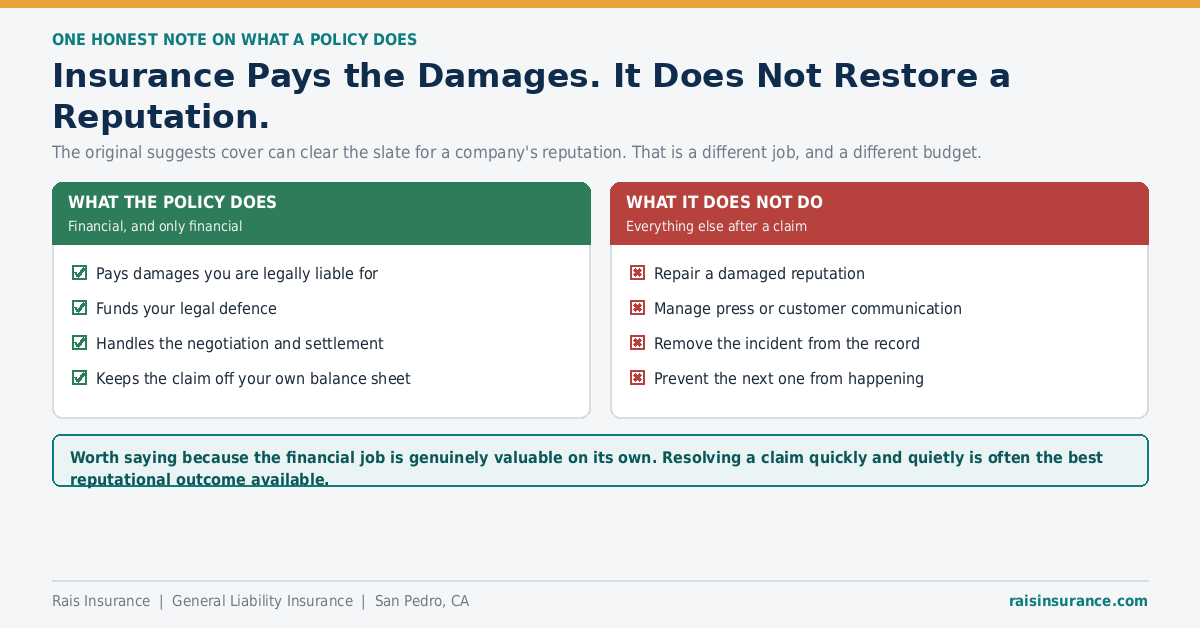Click cross mark beside 'Prevent the next one from happening'
Screen dimensions: 1200x628
(x=637, y=378)
